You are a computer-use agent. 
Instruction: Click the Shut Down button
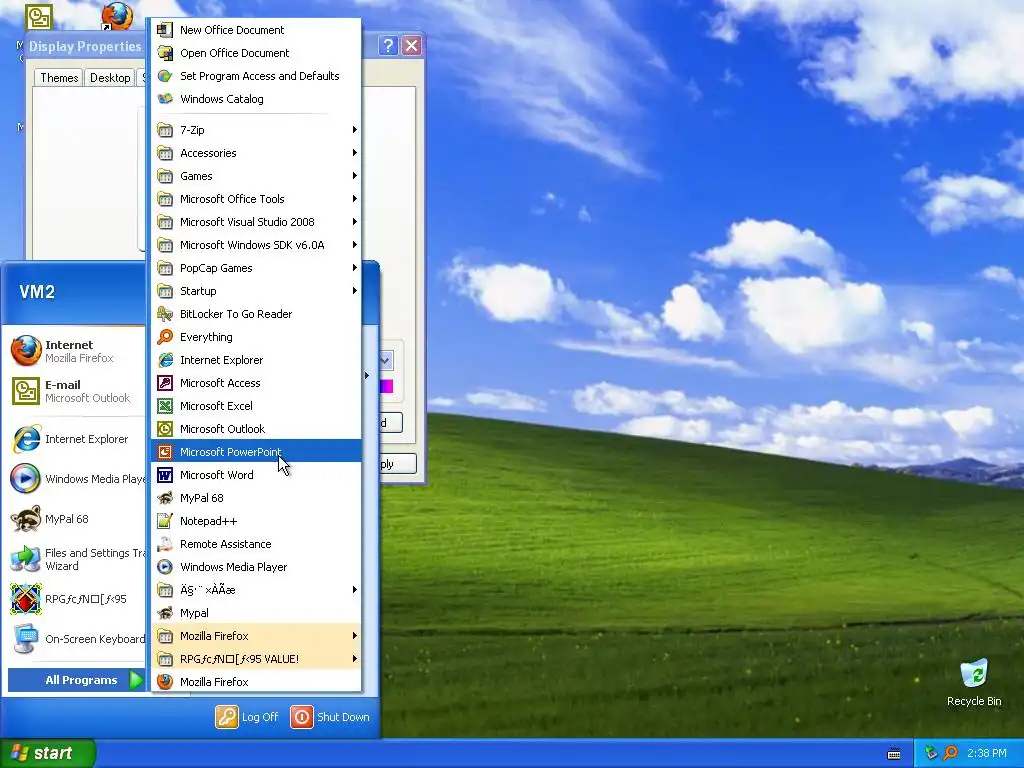point(330,717)
